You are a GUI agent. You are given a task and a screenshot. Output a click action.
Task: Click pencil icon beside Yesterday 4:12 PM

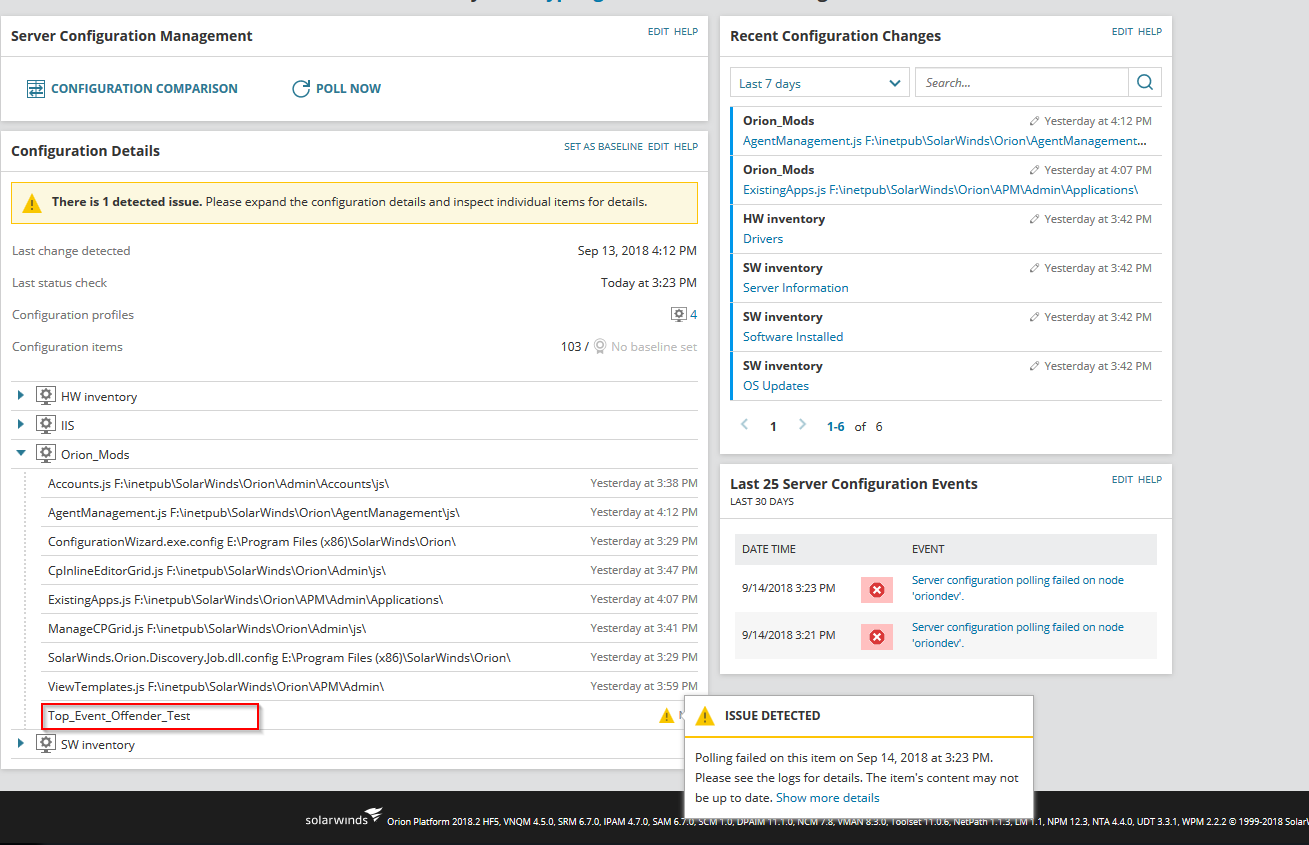[1035, 121]
